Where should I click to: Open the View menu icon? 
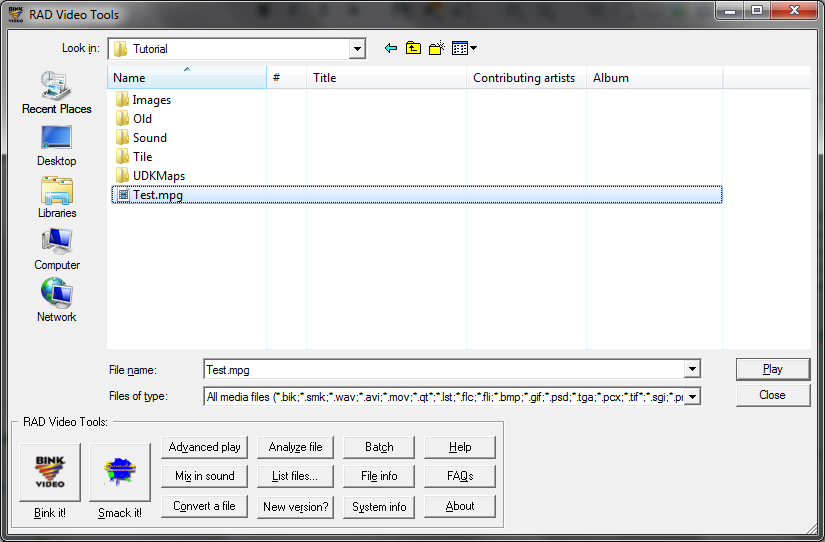(464, 48)
